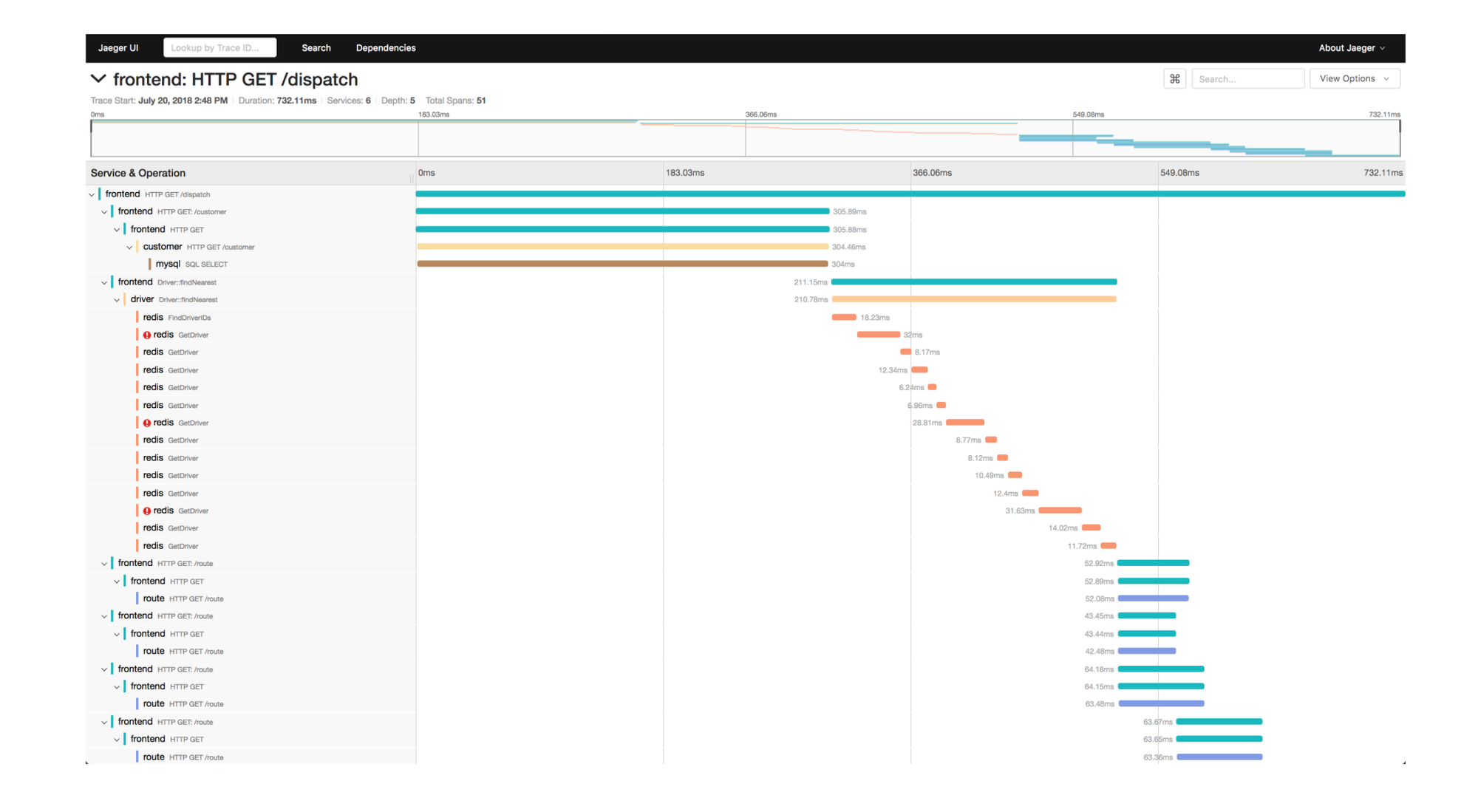The image size is (1478, 812).
Task: Collapse the root frontend HTTP GET /dispatch row
Action: (x=92, y=194)
